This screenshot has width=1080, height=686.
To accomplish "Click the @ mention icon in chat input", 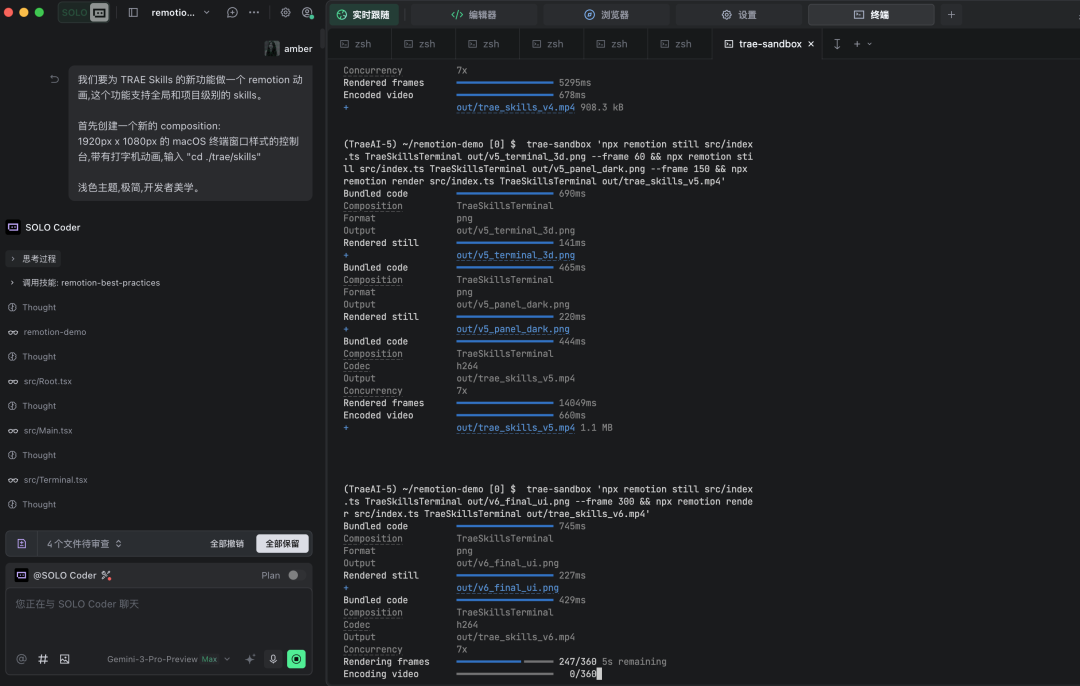I will coord(21,659).
